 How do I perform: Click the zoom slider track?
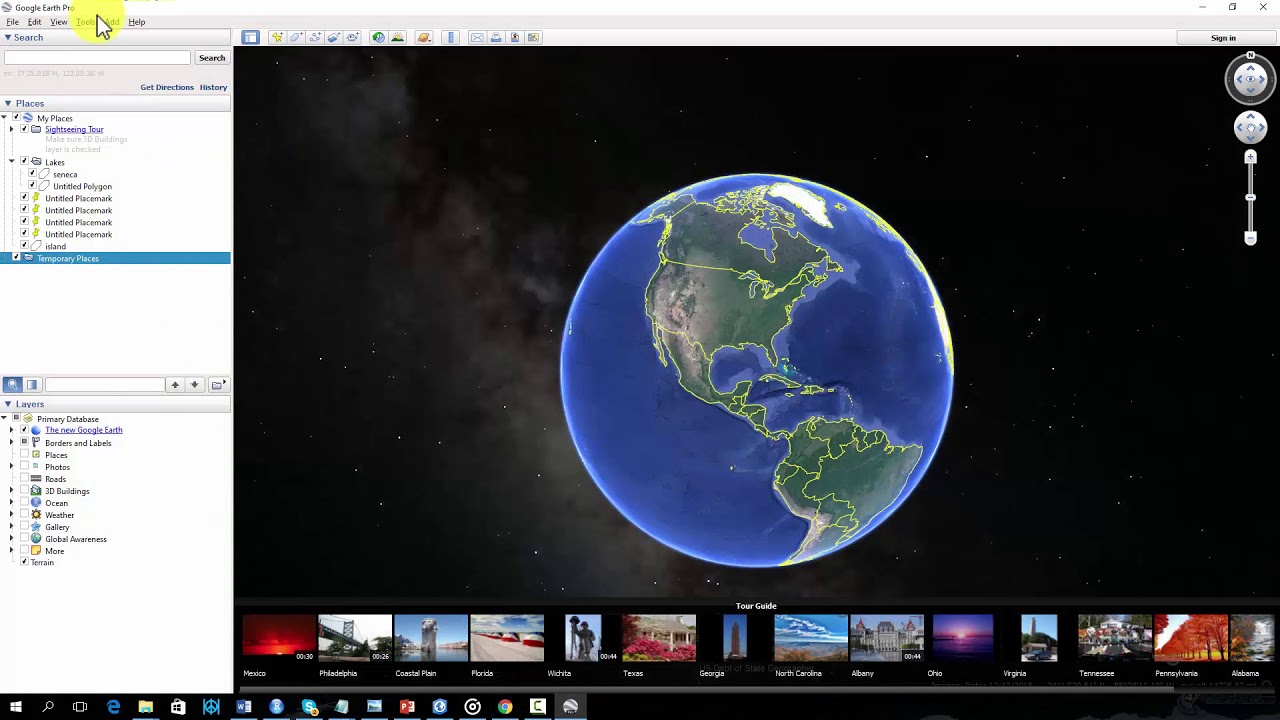[1250, 197]
